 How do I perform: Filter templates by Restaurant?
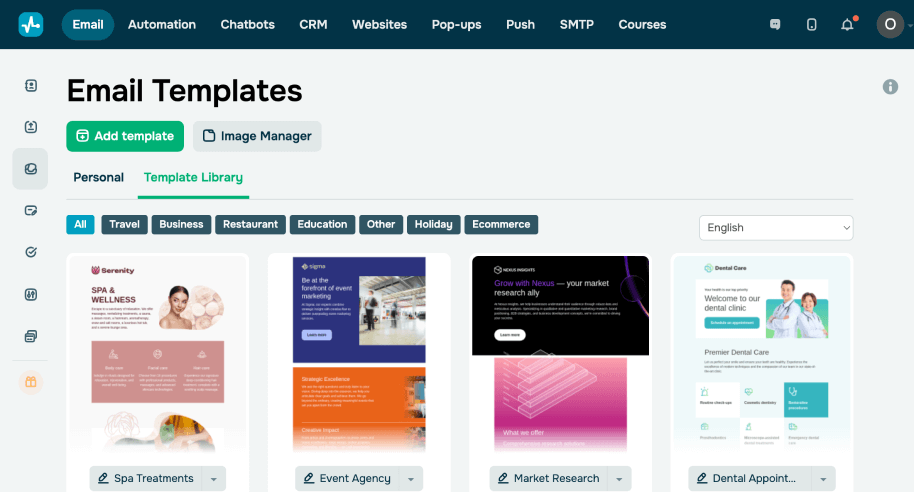click(251, 224)
